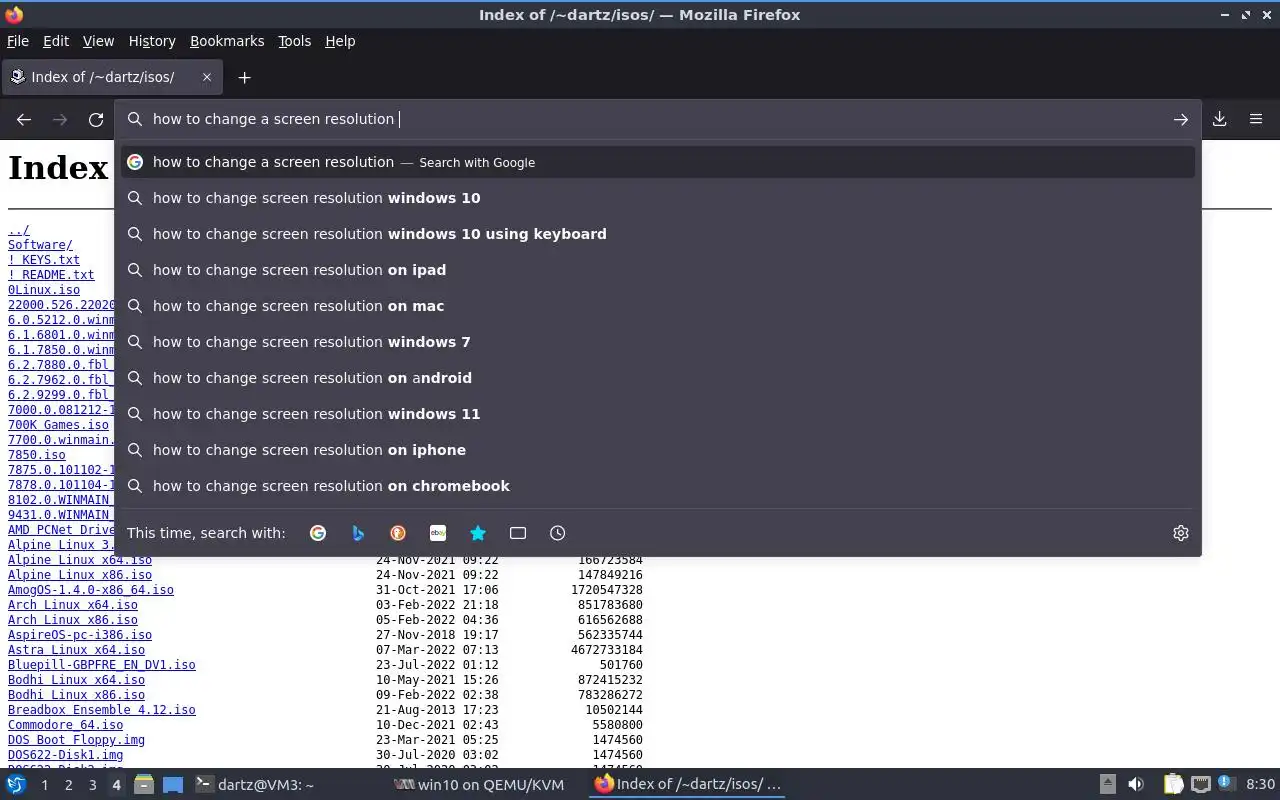The image size is (1280, 800).
Task: Open the '! KEYS.txt' file link
Action: 44,260
